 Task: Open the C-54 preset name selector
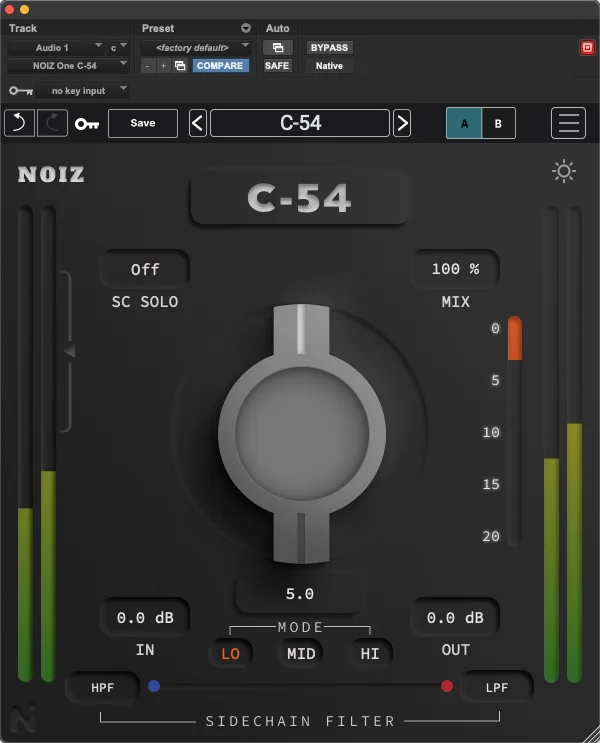tap(300, 123)
